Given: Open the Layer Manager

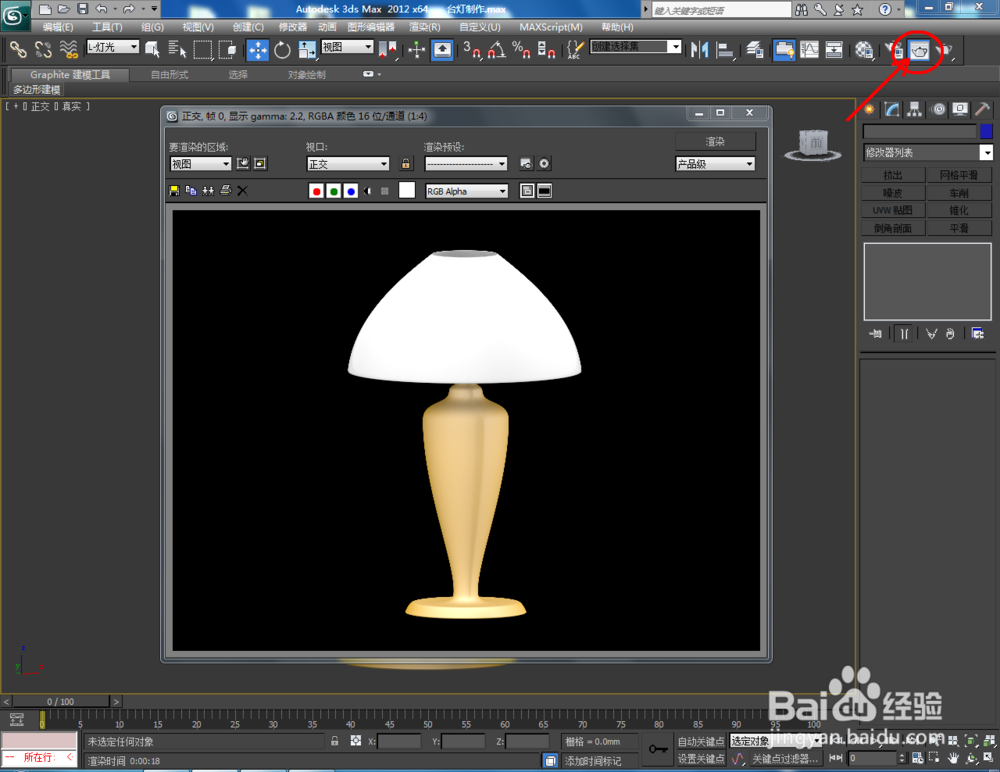Looking at the screenshot, I should click(755, 49).
